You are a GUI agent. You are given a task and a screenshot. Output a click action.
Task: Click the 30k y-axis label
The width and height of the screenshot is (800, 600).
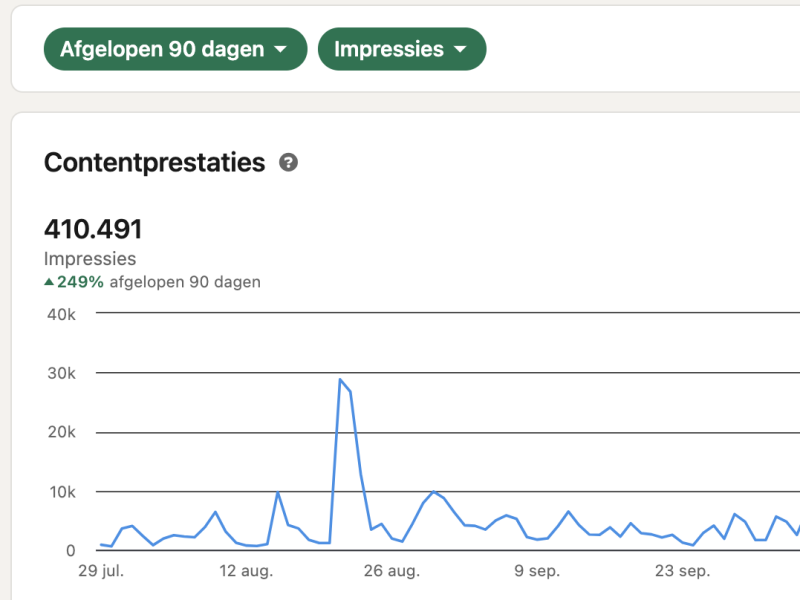(x=62, y=373)
